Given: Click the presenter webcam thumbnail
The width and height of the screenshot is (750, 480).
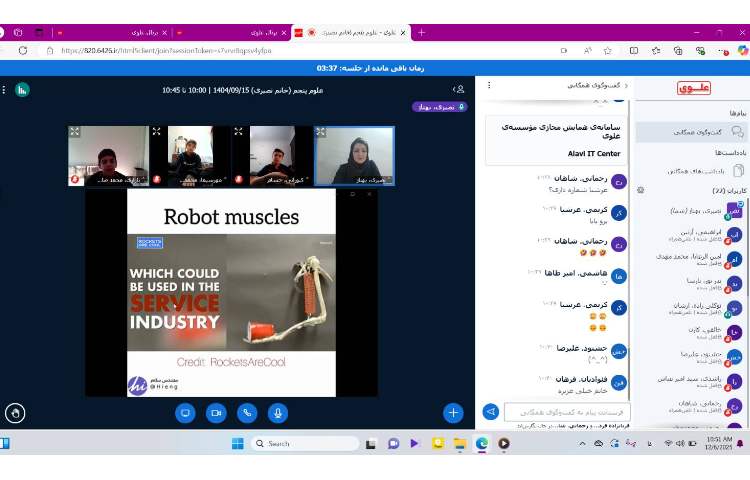Looking at the screenshot, I should (354, 155).
